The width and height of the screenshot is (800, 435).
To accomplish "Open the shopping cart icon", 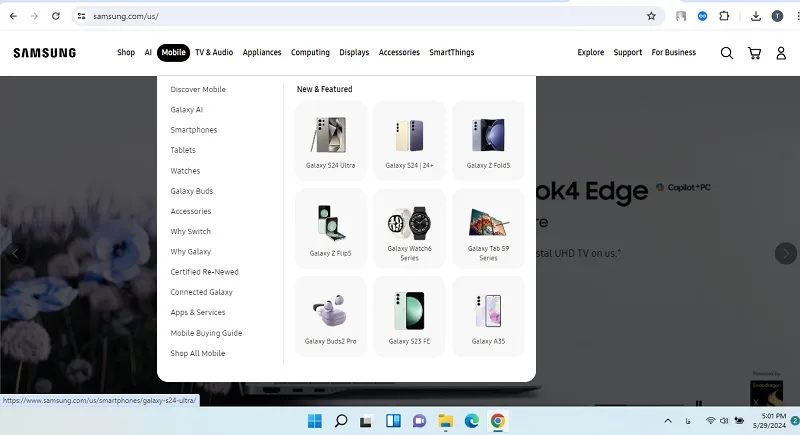I will click(x=754, y=53).
